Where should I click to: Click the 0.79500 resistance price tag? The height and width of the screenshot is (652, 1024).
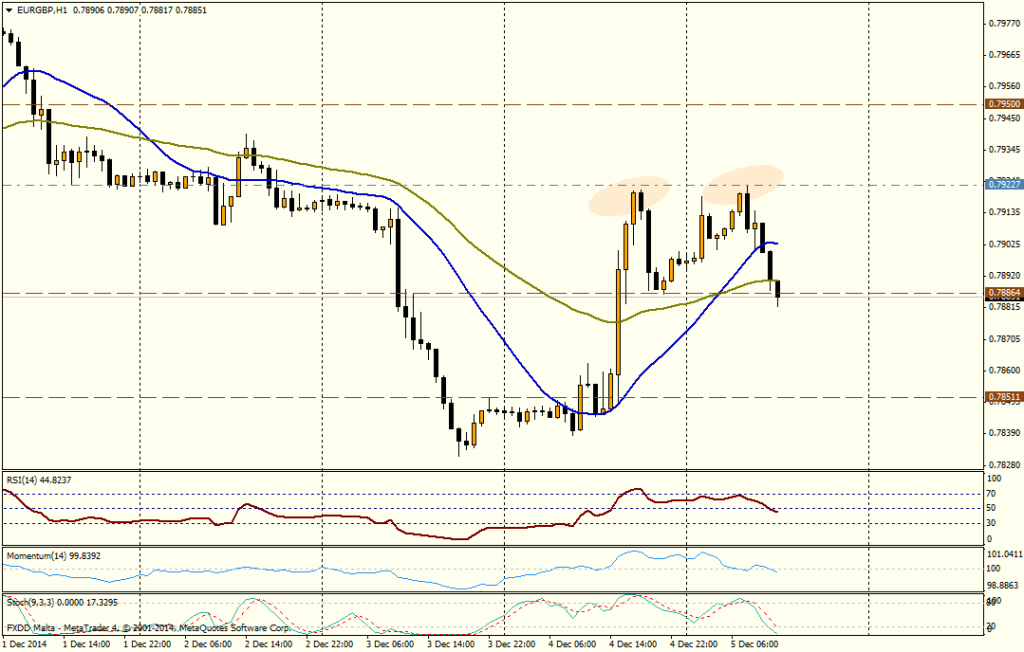pyautogui.click(x=1000, y=104)
